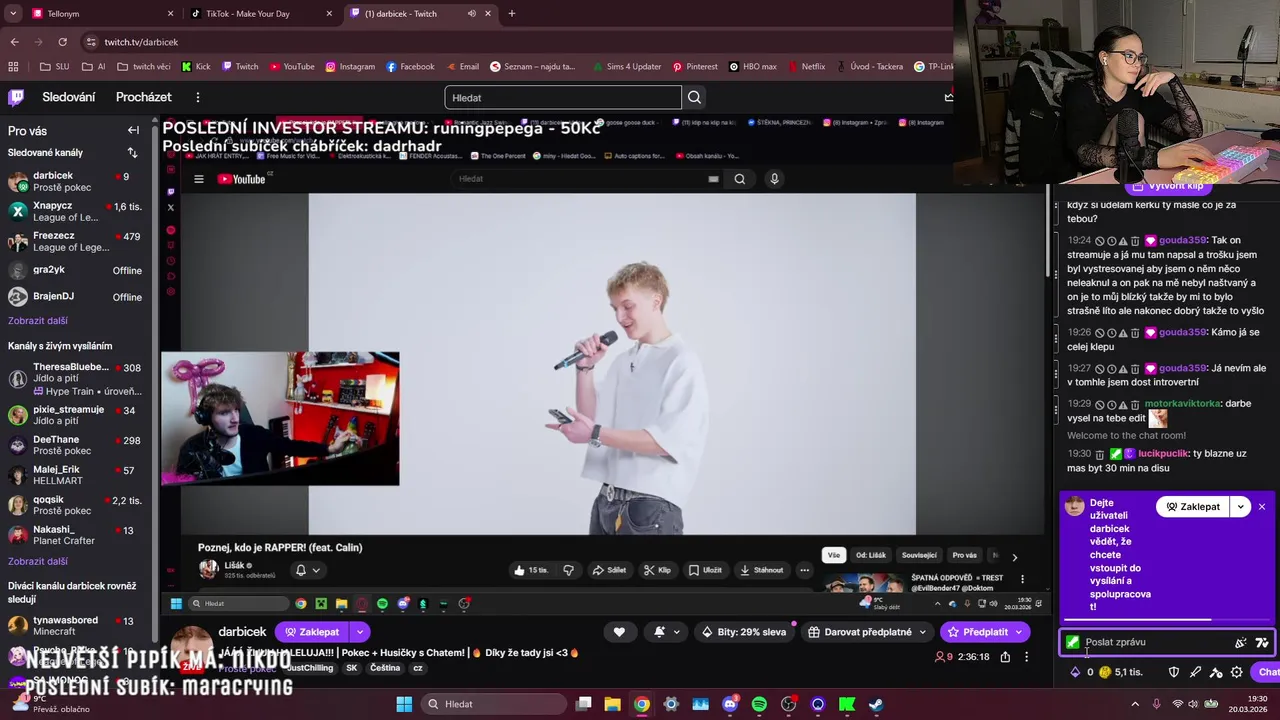Open the Kick bookmark
Screen dimensions: 1280x720
[195, 67]
